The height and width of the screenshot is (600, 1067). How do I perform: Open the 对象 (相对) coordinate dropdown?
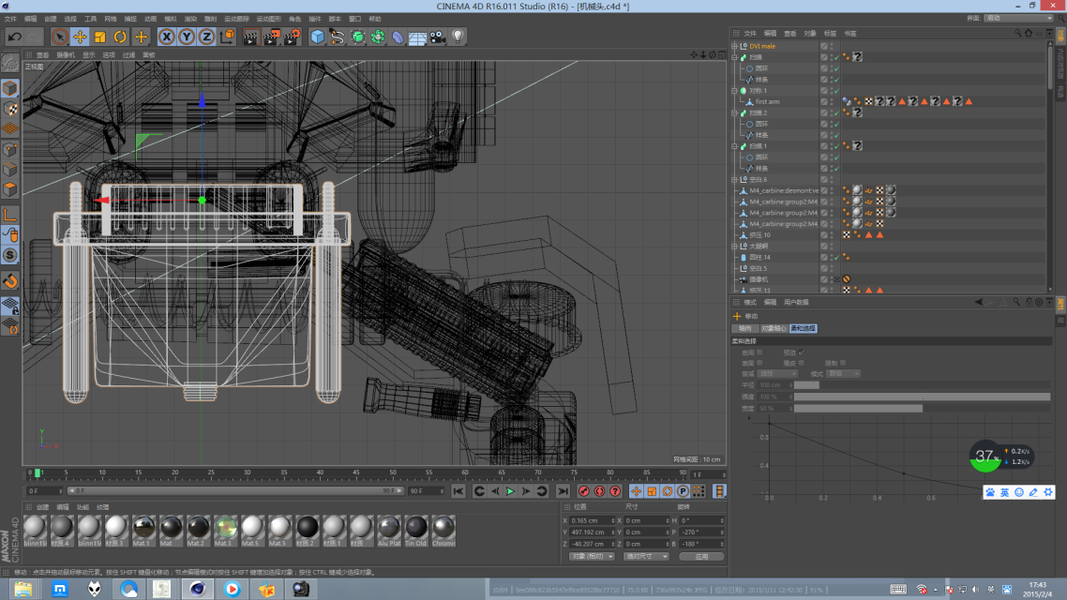click(x=591, y=556)
